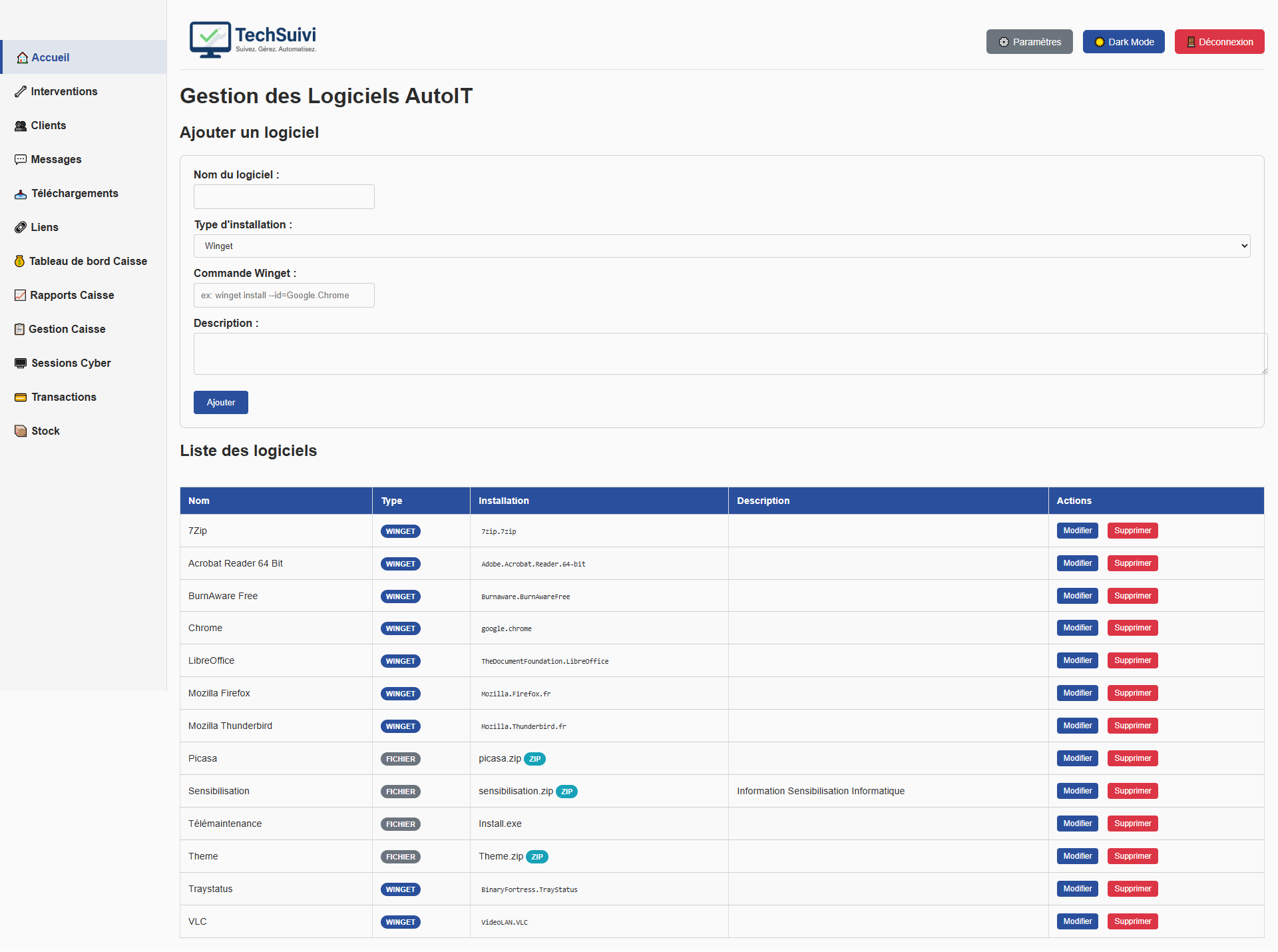Open the Type d'installation dropdown
The width and height of the screenshot is (1278, 952).
[x=720, y=246]
